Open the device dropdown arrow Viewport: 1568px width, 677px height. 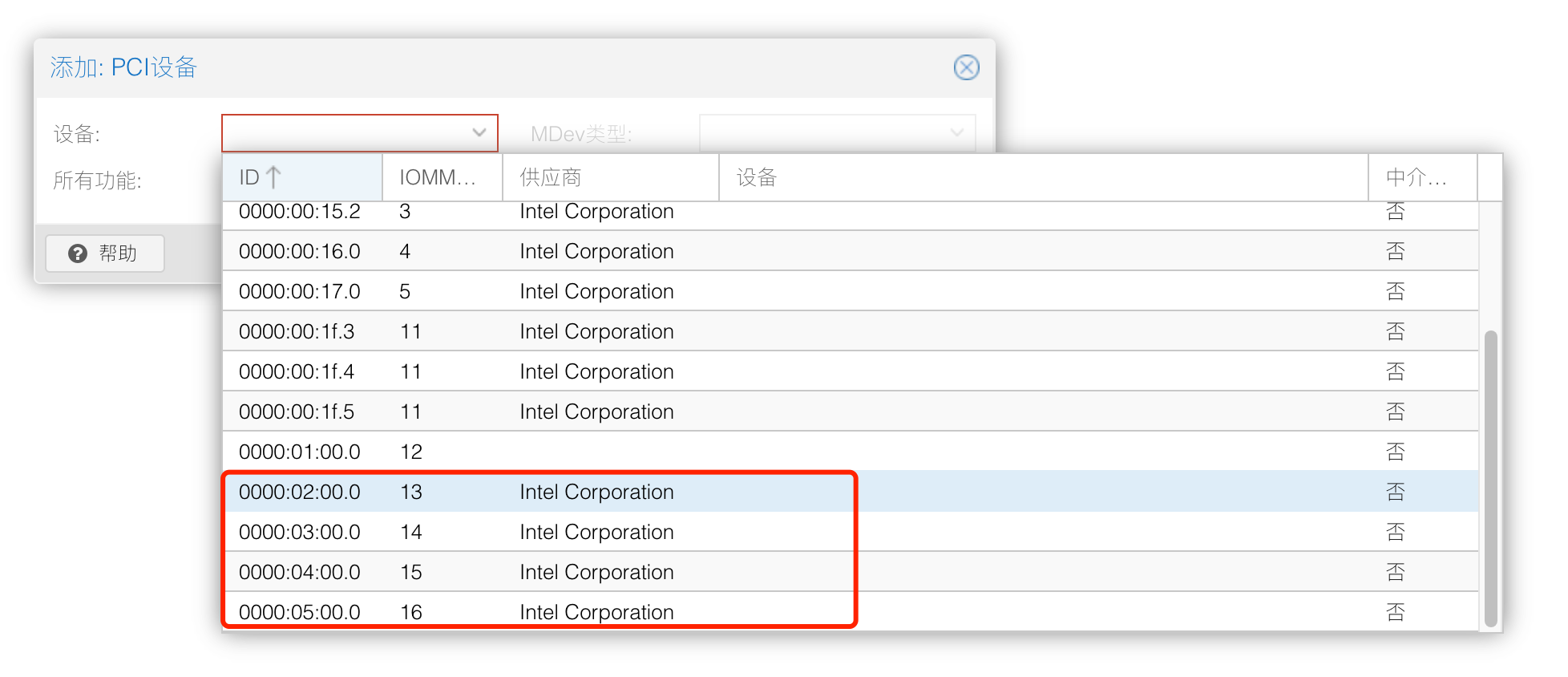coord(479,133)
